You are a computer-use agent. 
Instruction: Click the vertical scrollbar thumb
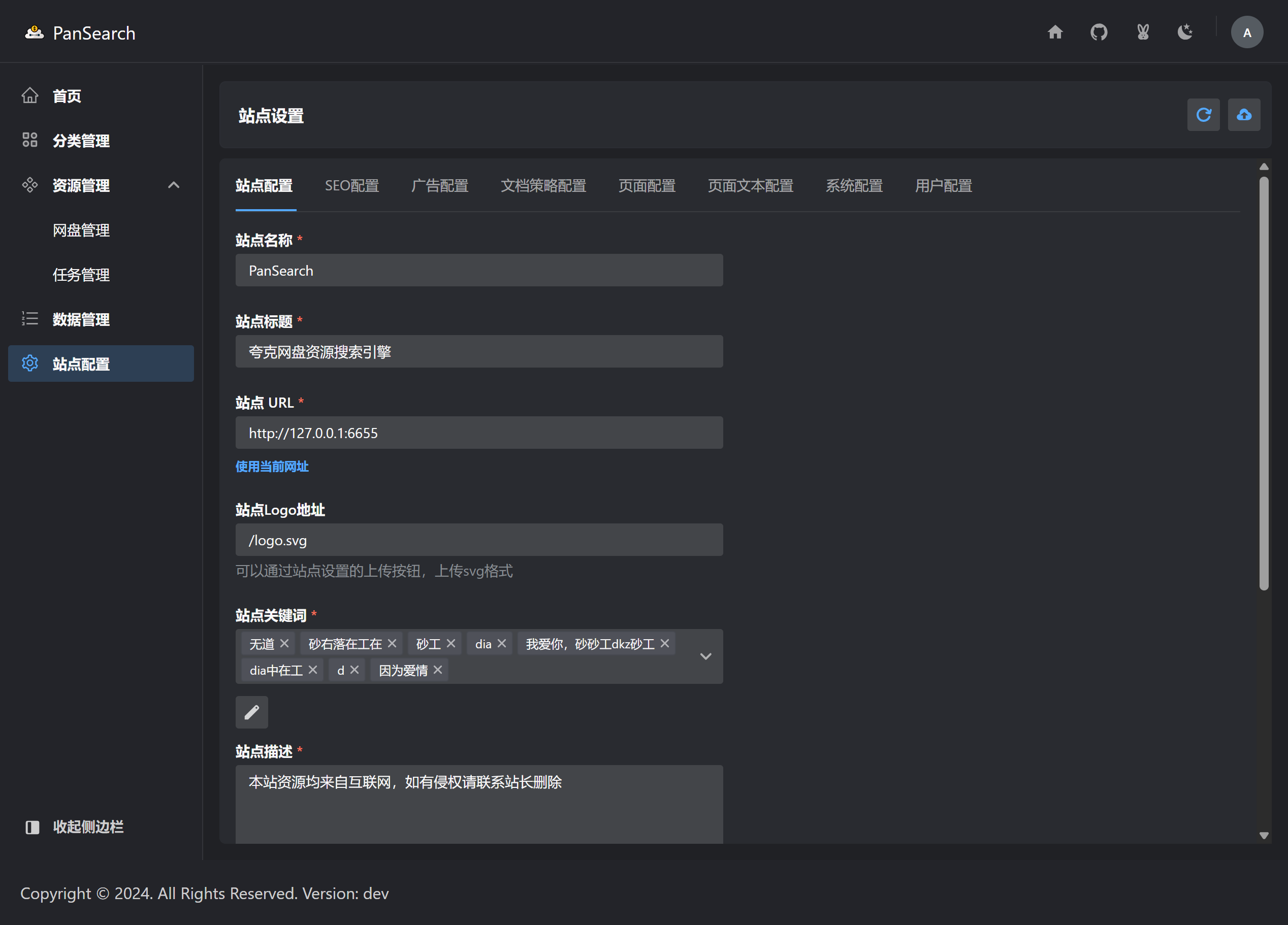pyautogui.click(x=1264, y=383)
